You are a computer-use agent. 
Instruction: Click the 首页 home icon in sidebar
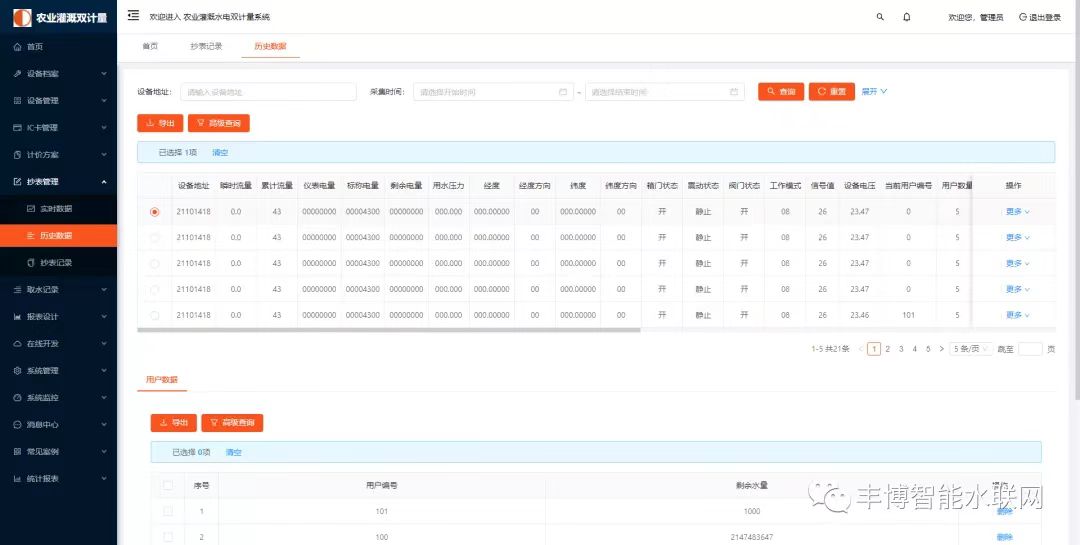click(x=18, y=47)
